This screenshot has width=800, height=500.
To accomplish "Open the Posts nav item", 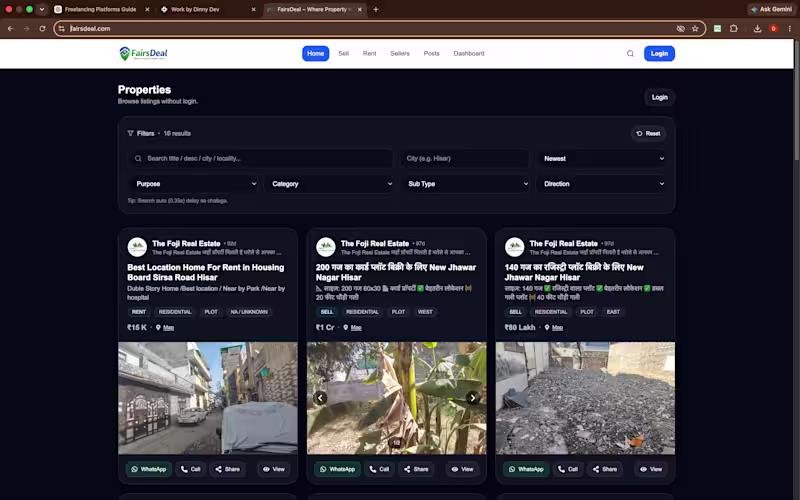I will tap(431, 54).
